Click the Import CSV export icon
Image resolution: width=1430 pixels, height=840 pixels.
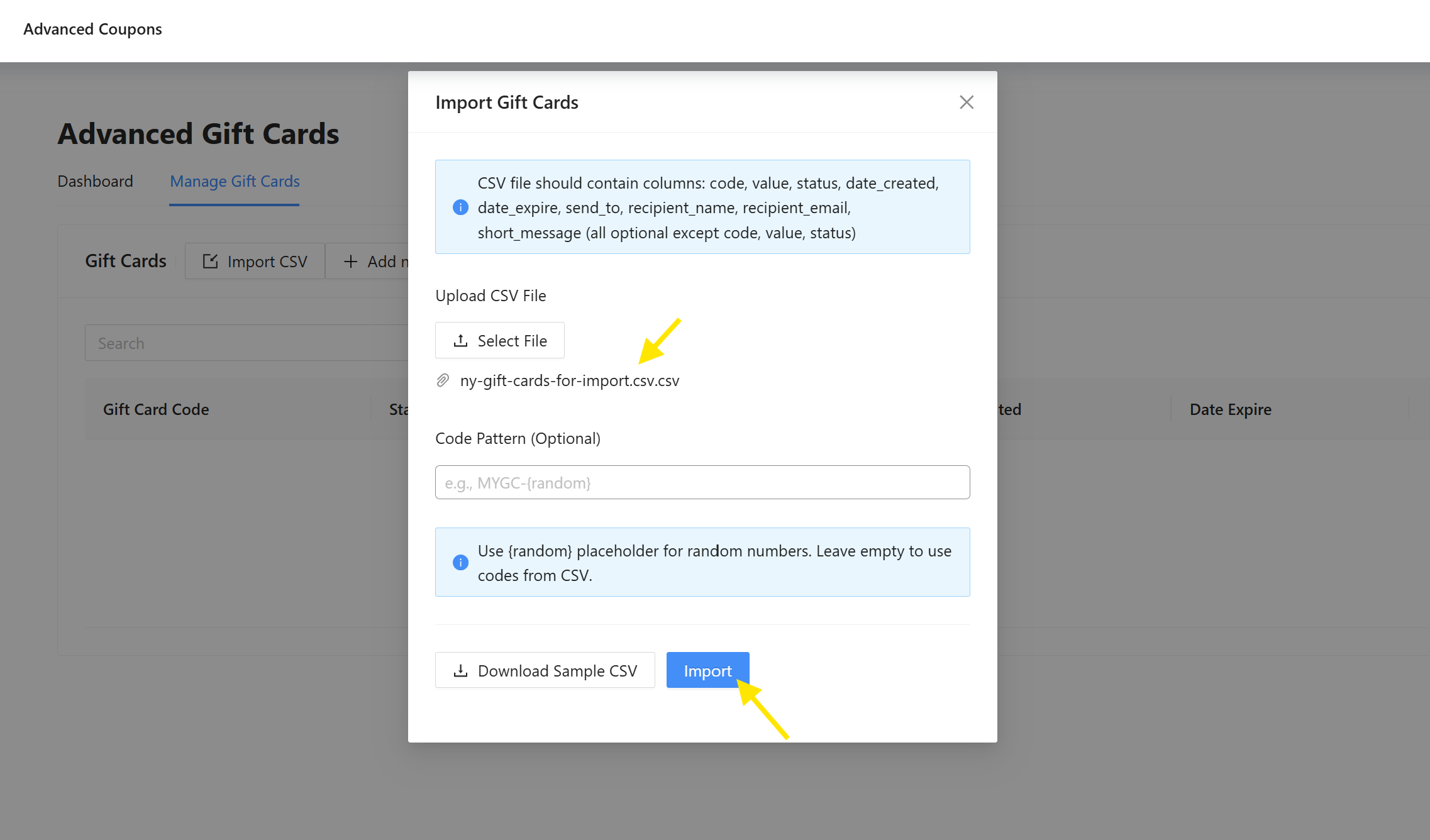pyautogui.click(x=210, y=262)
